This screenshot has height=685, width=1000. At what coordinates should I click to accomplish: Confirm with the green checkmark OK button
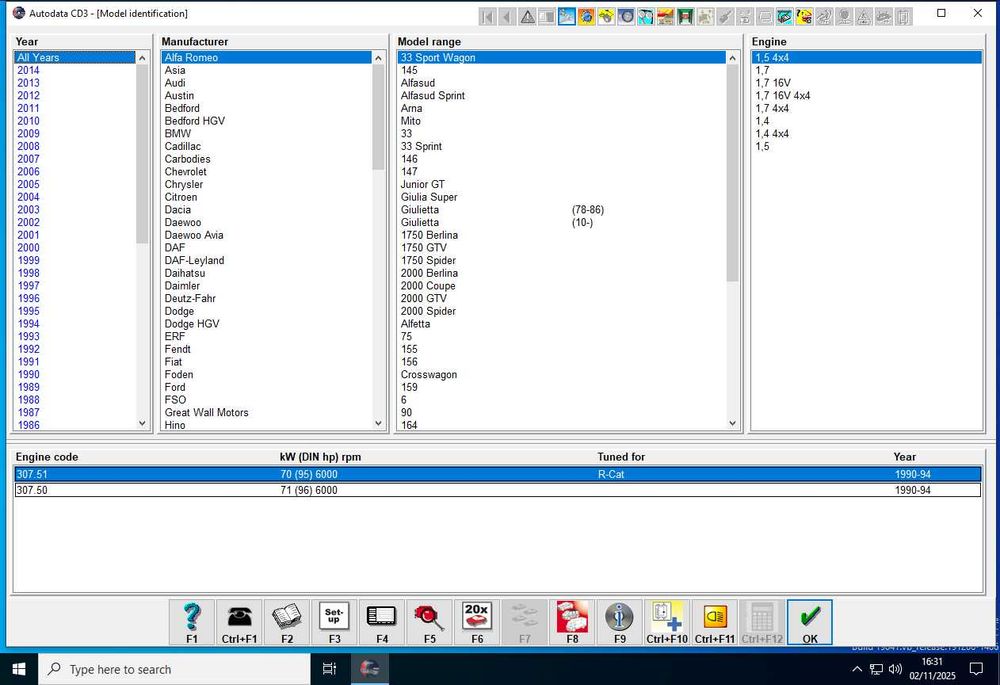(x=809, y=622)
